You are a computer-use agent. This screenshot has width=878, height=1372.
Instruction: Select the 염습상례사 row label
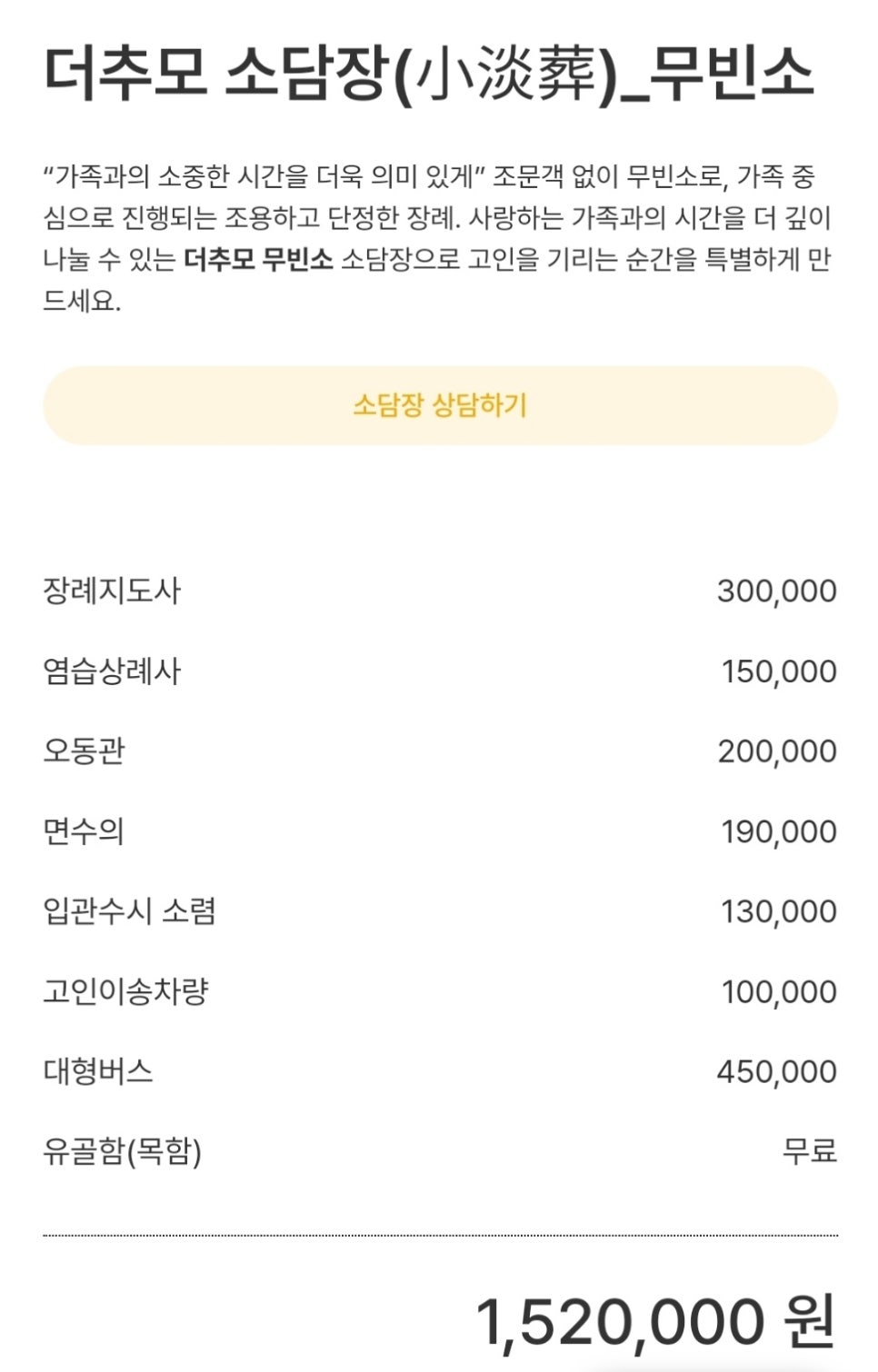(112, 671)
